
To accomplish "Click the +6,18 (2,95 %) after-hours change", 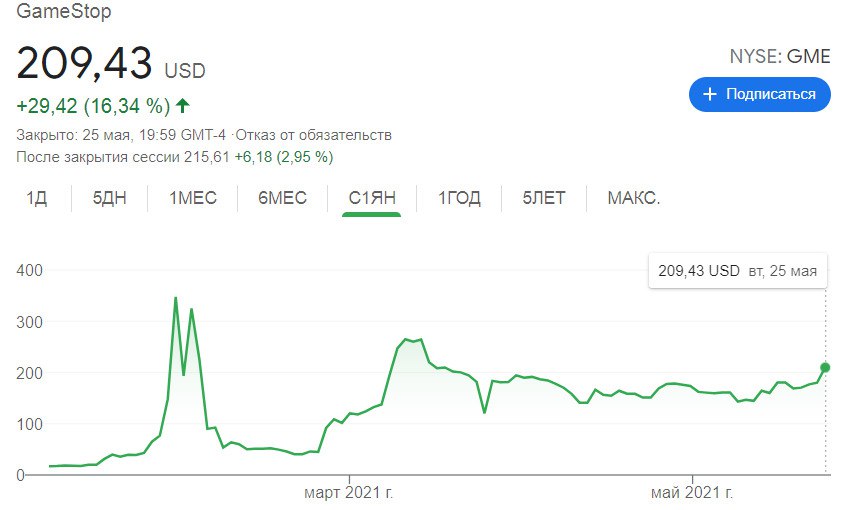I will [x=284, y=157].
